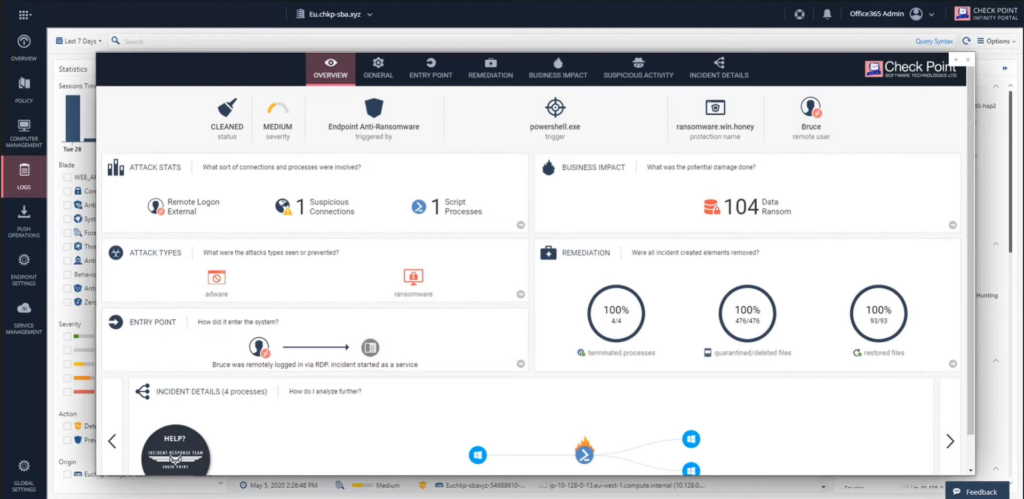The width and height of the screenshot is (1024, 499).
Task: Toggle the Thre blade checkbox
Action: point(67,246)
